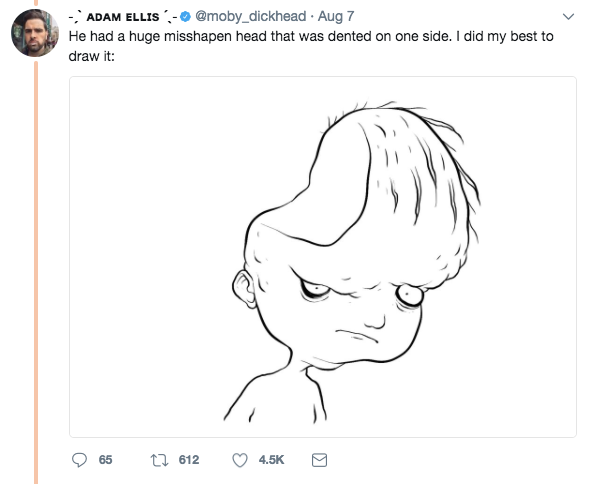Open Adam Ellis profile avatar
Image resolution: width=590 pixels, height=484 pixels.
pyautogui.click(x=35, y=33)
